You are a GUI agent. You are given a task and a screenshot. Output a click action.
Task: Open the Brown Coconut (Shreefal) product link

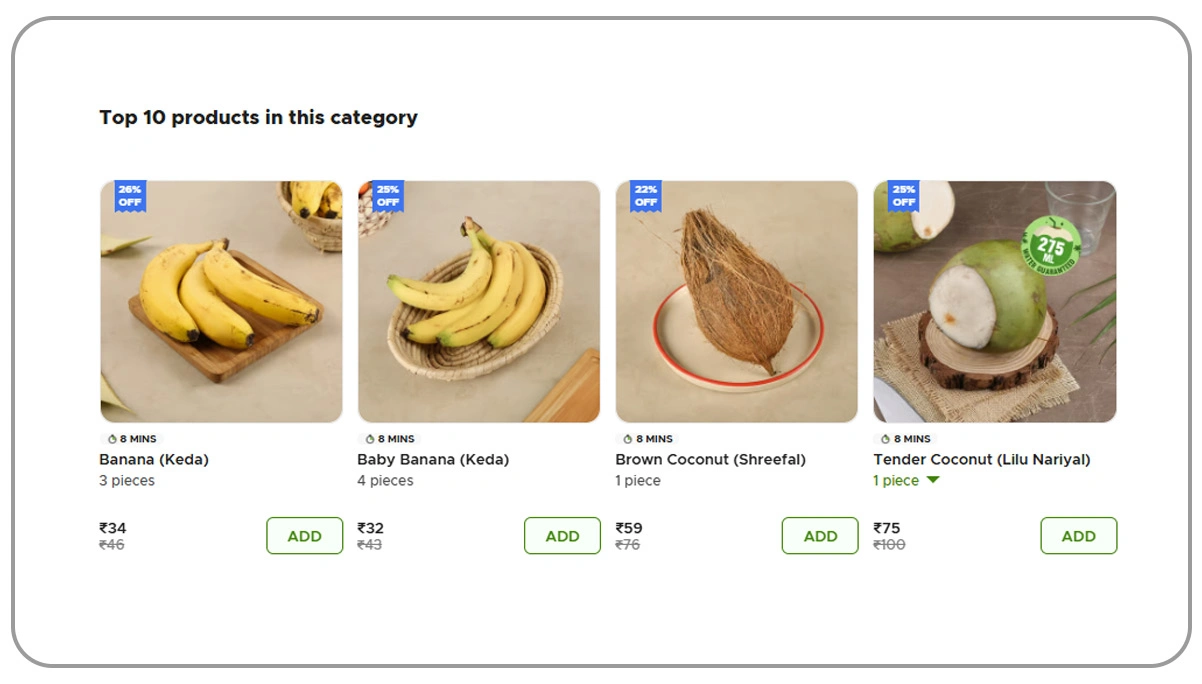(710, 459)
